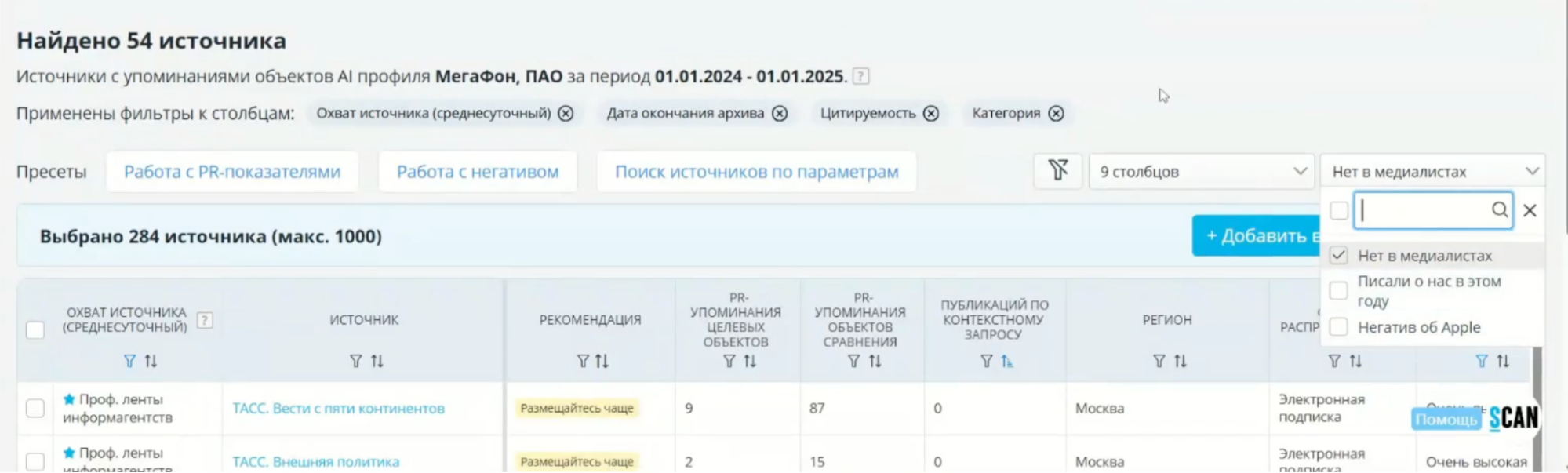The width and height of the screenshot is (1568, 473).
Task: Sort the last column under the dropdown
Action: [x=1503, y=361]
